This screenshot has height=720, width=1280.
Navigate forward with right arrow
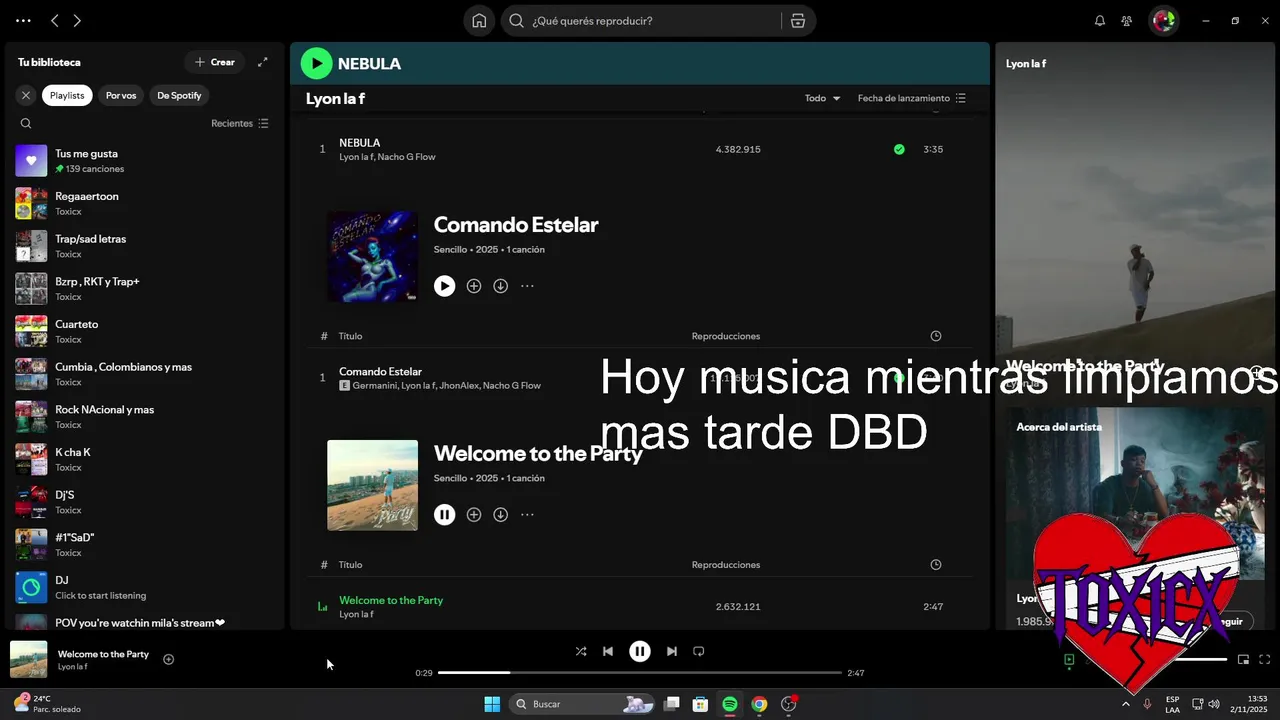pos(77,21)
